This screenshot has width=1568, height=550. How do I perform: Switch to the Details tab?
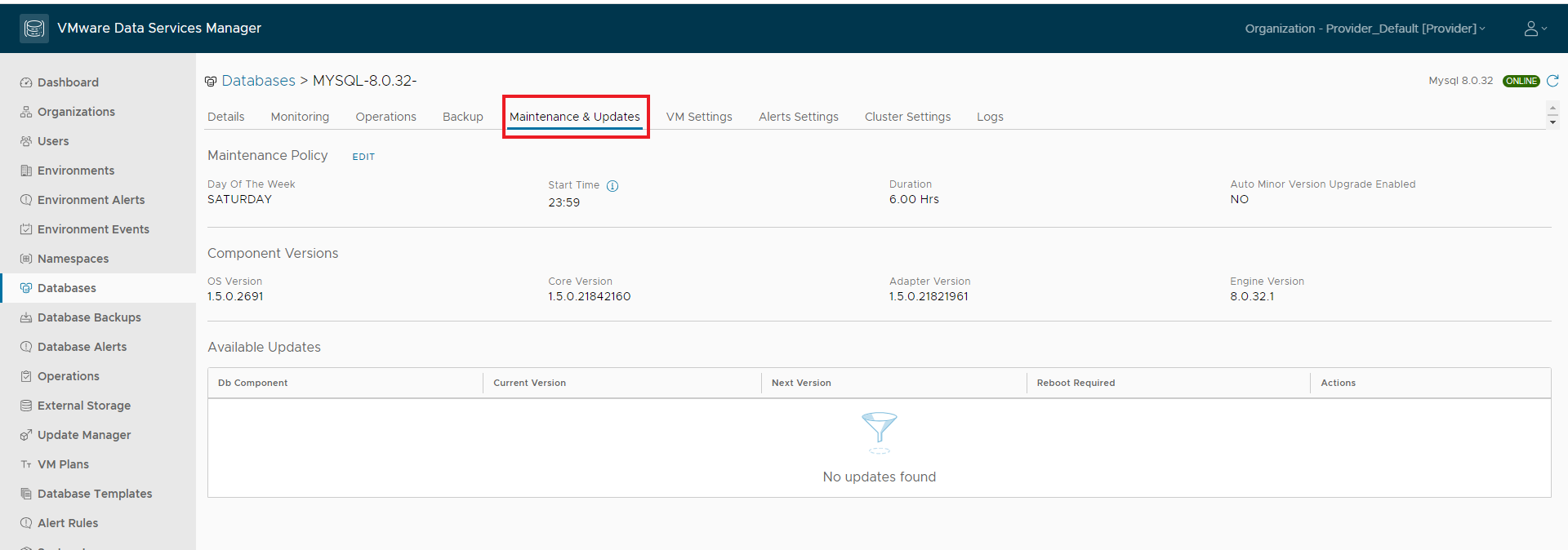point(226,117)
